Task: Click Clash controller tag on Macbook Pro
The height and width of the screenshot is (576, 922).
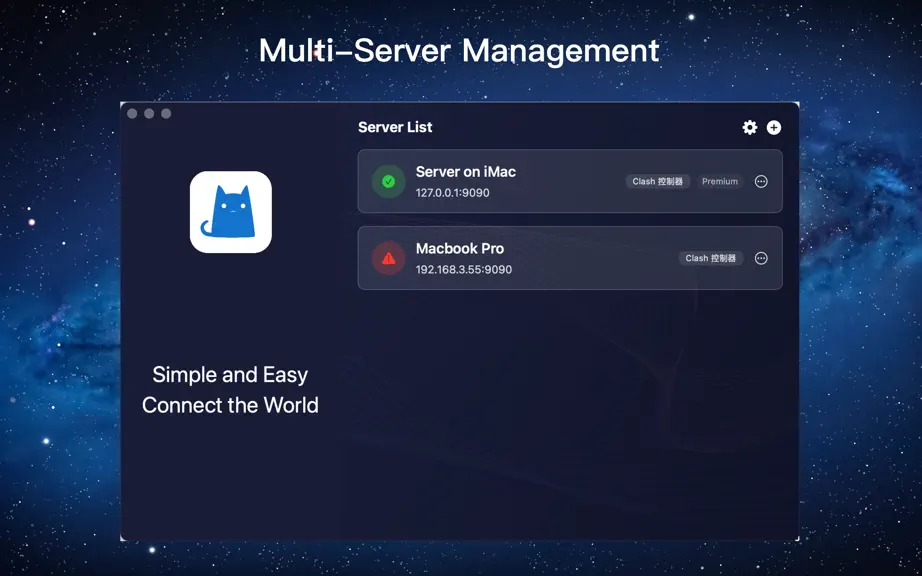Action: pos(710,259)
